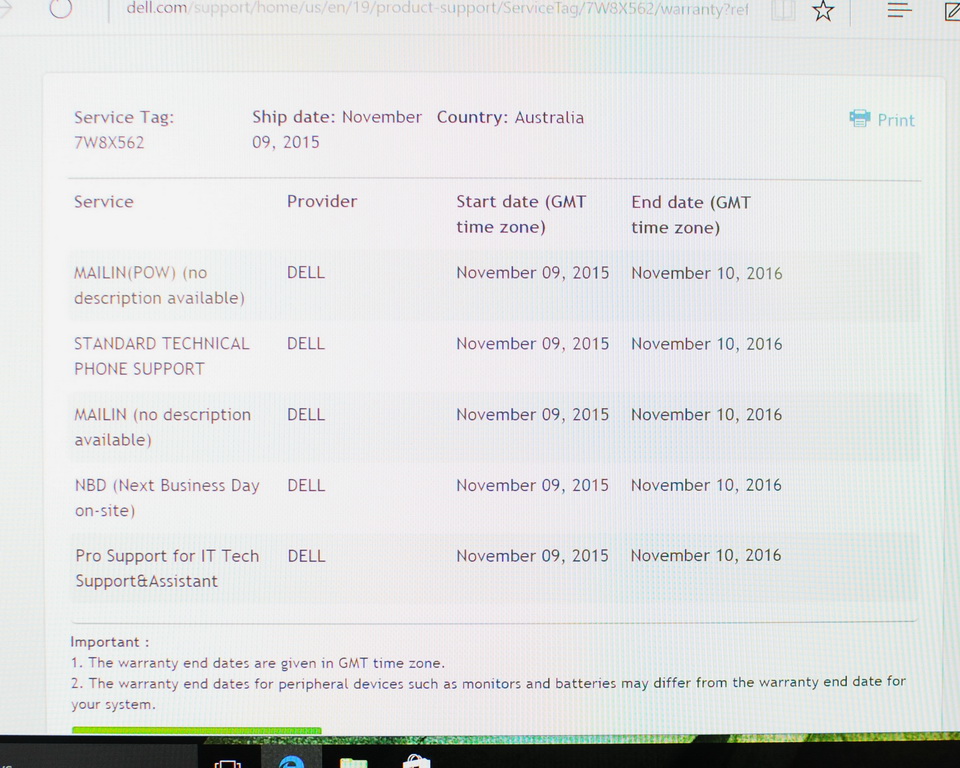
Task: Open Task View on the taskbar
Action: click(x=228, y=764)
